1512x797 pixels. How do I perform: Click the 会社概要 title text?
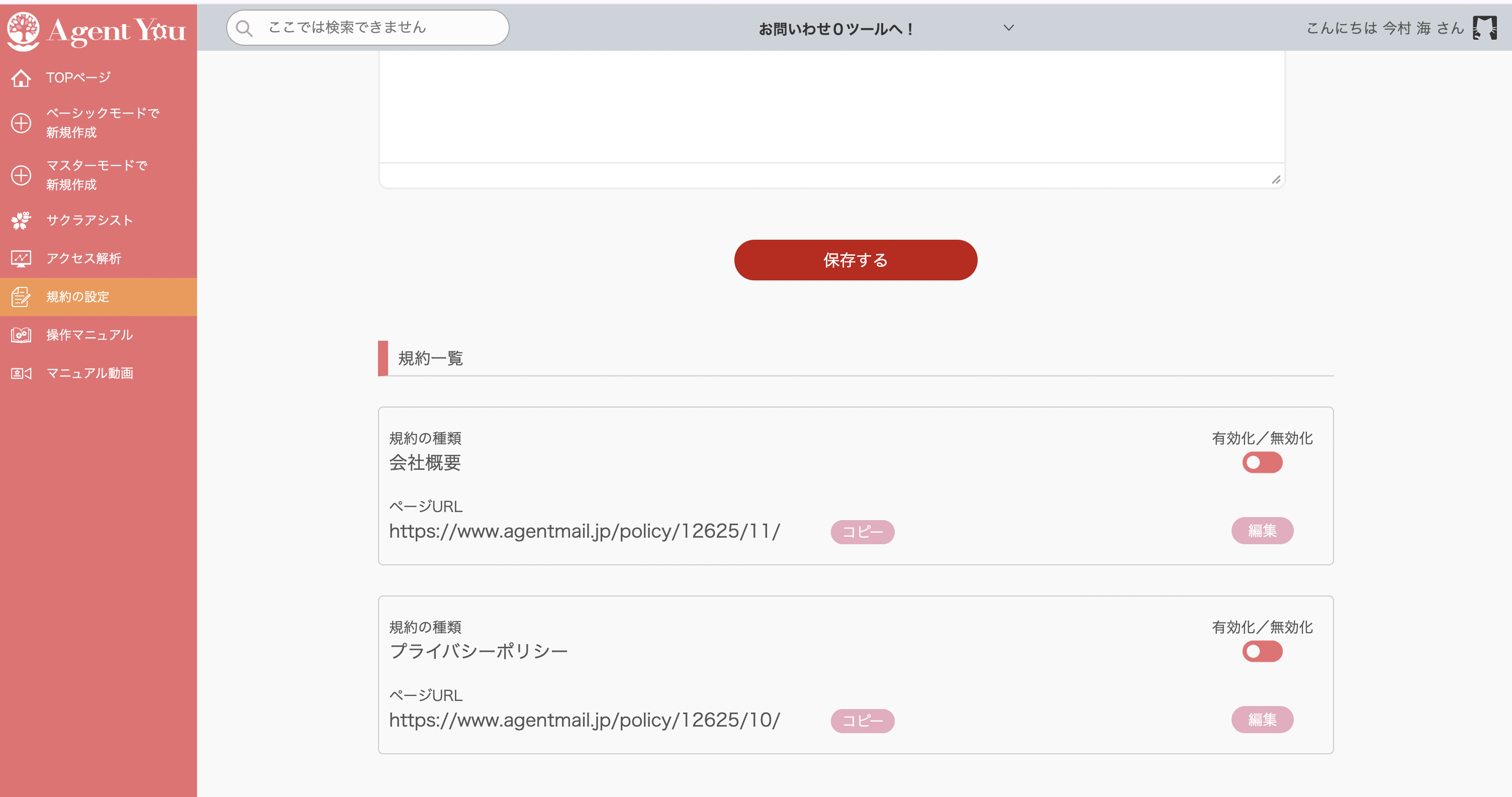pos(425,463)
